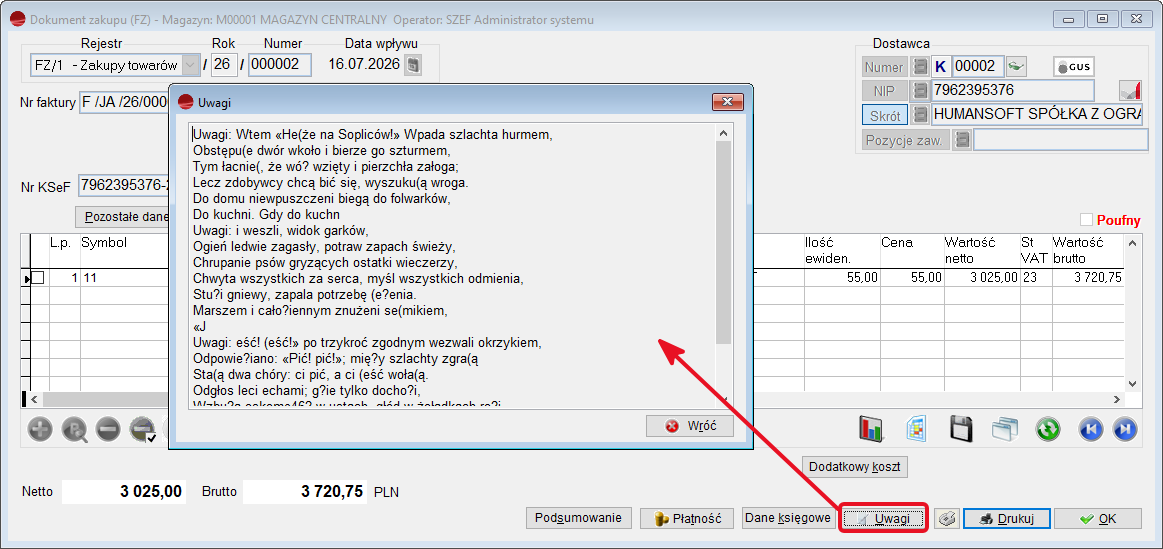Viewport: 1163px width, 549px height.
Task: Click the edit row icon under the table
Action: [74, 429]
